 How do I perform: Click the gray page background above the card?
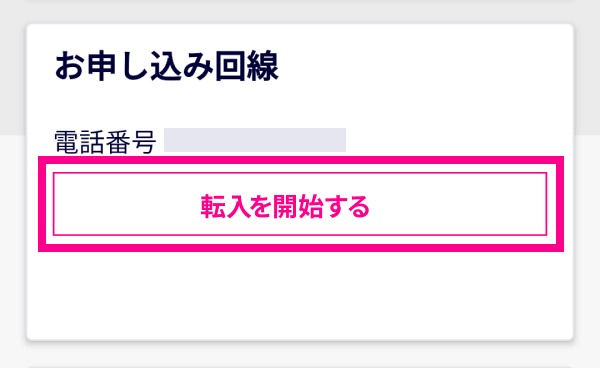coord(300,12)
